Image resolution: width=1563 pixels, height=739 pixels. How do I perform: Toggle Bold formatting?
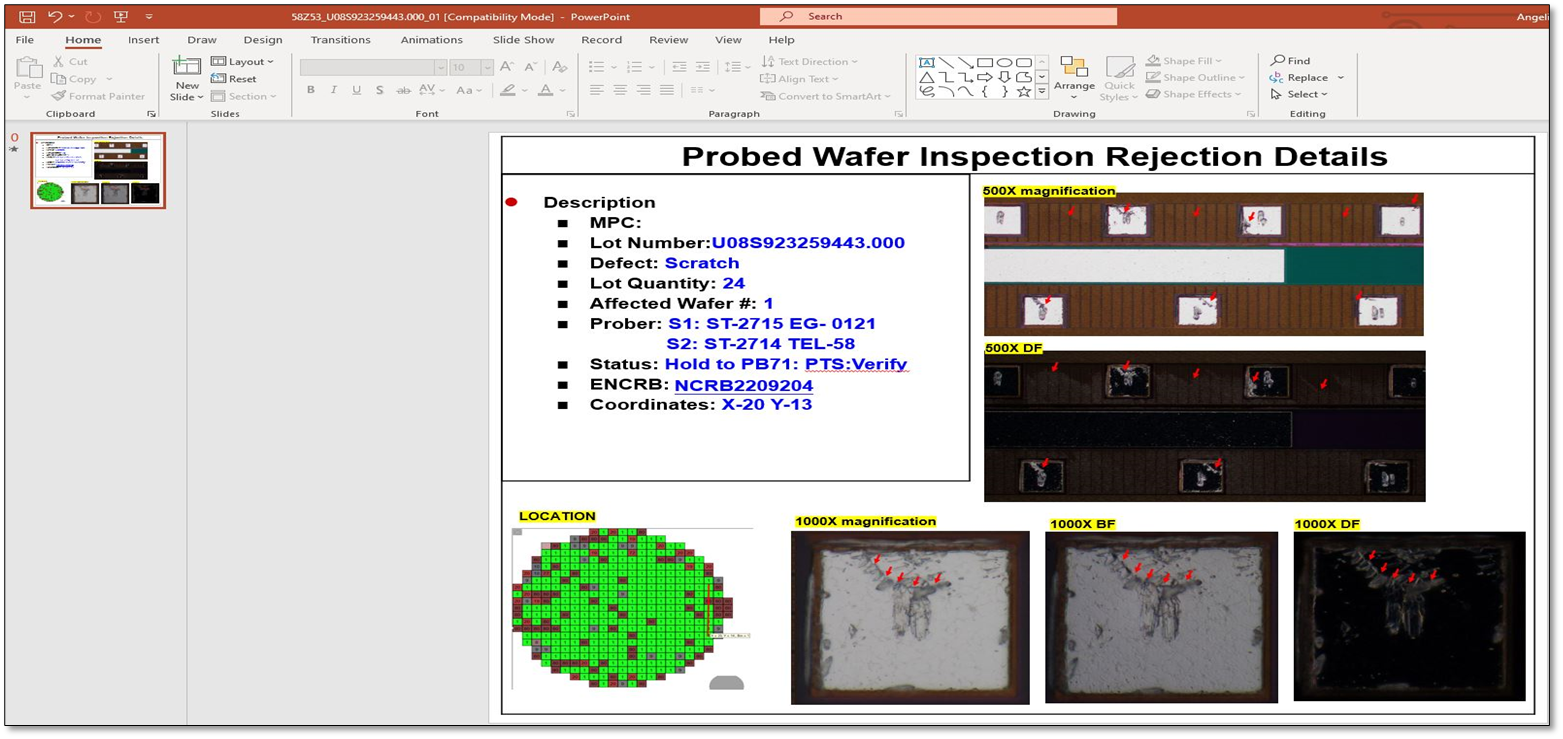tap(311, 90)
